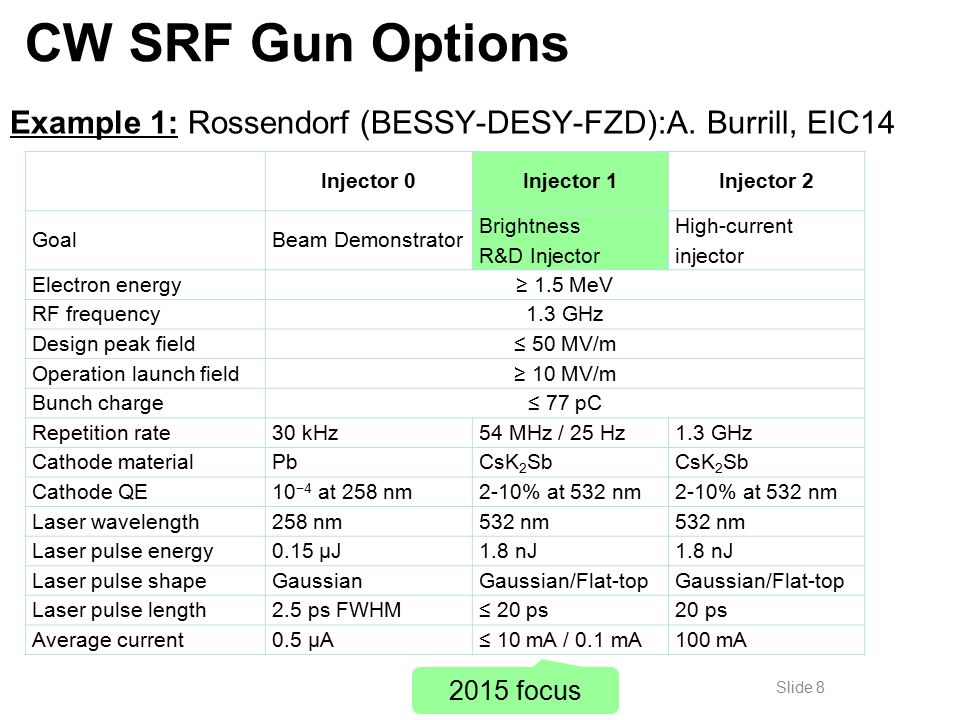Select the 'Laser pulse energy' row label
The image size is (960, 720).
click(122, 552)
